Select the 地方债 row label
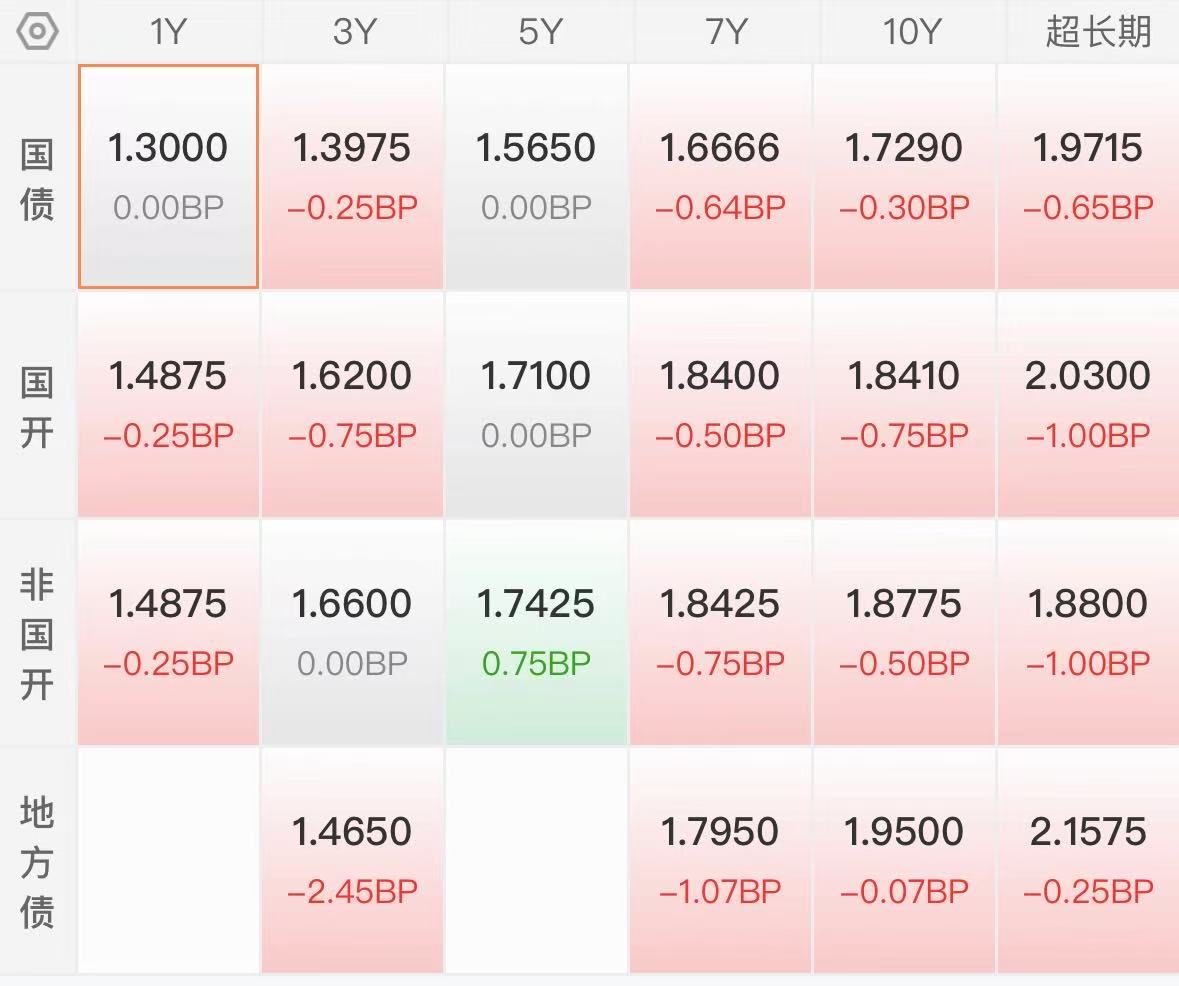 (x=37, y=862)
